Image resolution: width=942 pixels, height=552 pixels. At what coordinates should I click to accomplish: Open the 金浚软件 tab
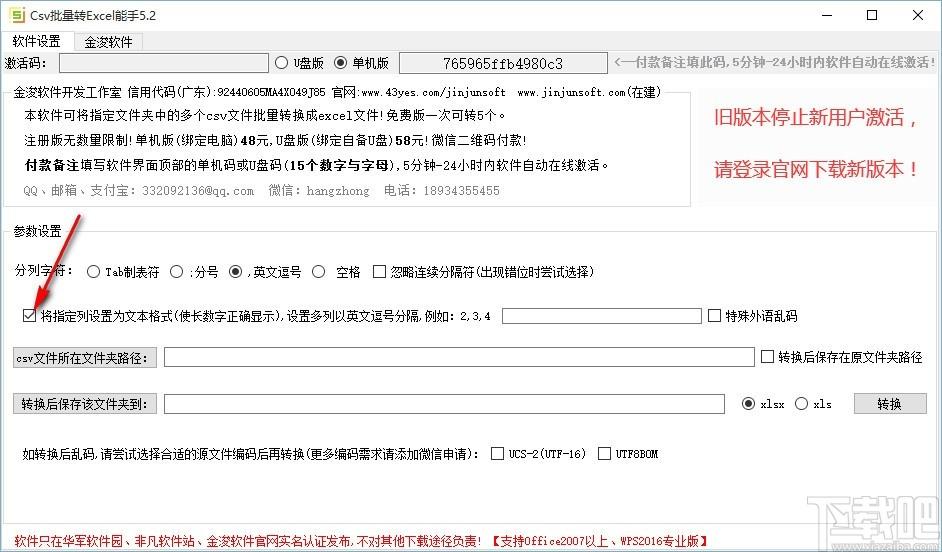(x=108, y=42)
